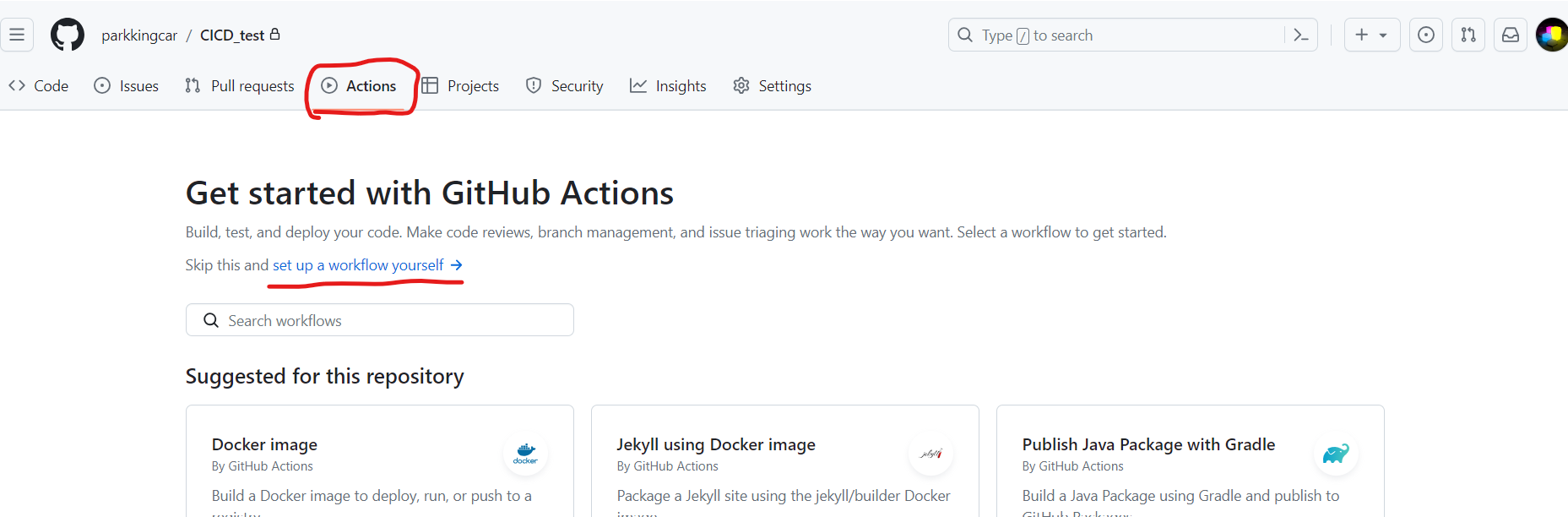Viewport: 1568px width, 517px height.
Task: Open the repository Settings tab
Action: [773, 86]
